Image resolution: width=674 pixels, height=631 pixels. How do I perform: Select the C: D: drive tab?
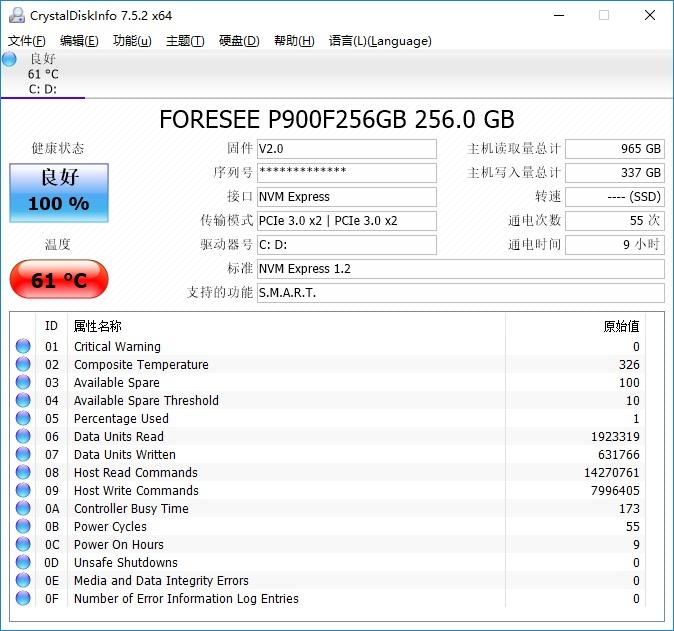[42, 89]
